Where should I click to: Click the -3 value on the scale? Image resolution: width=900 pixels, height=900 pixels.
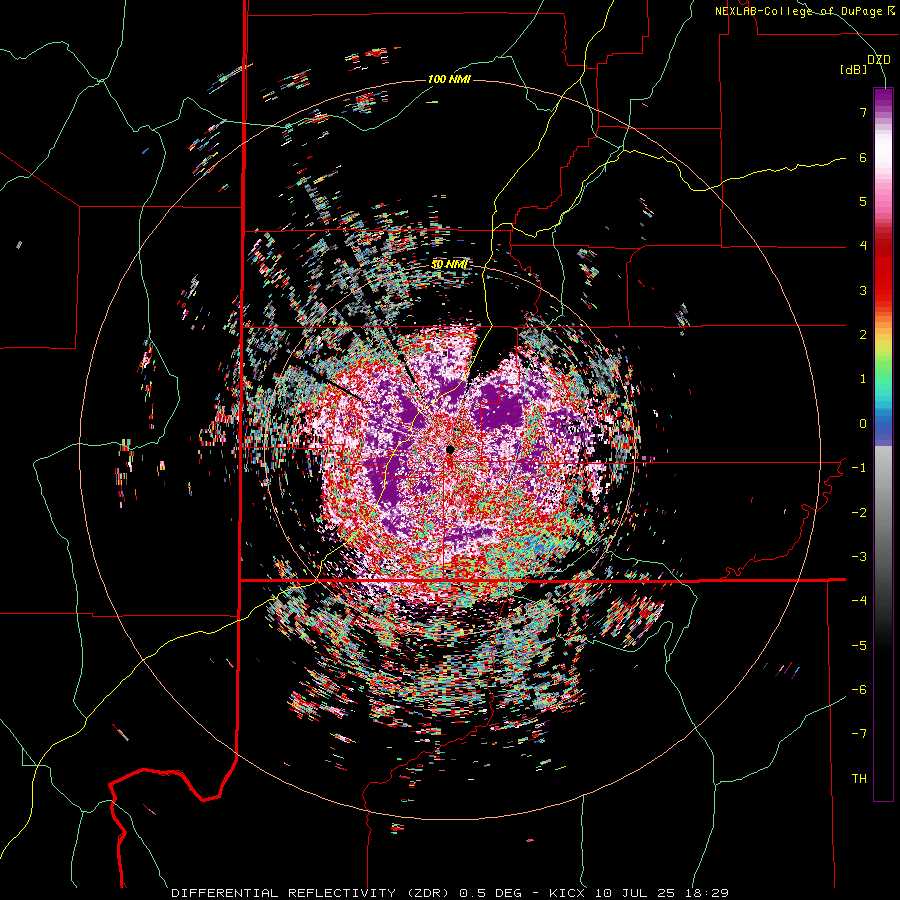[x=859, y=557]
